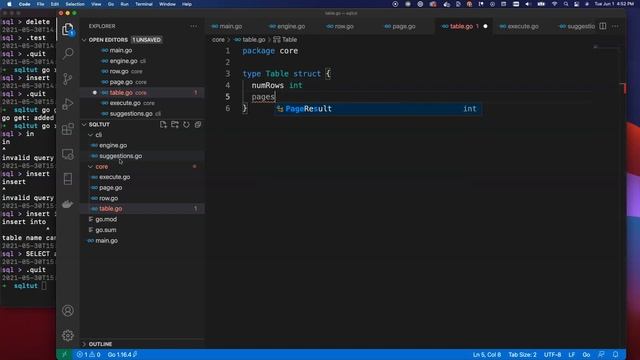Viewport: 640px width, 360px height.
Task: Open the File menu in menu bar
Action: pyautogui.click(x=40, y=4)
